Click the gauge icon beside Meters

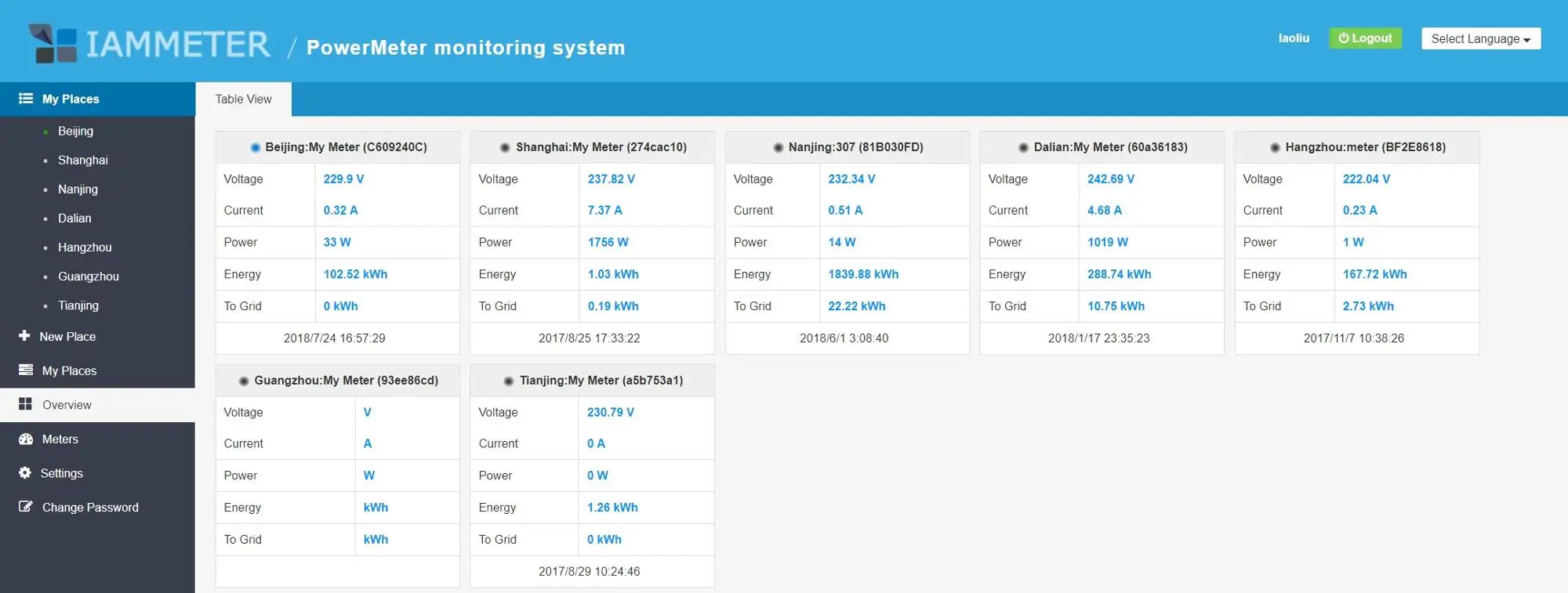click(x=26, y=439)
